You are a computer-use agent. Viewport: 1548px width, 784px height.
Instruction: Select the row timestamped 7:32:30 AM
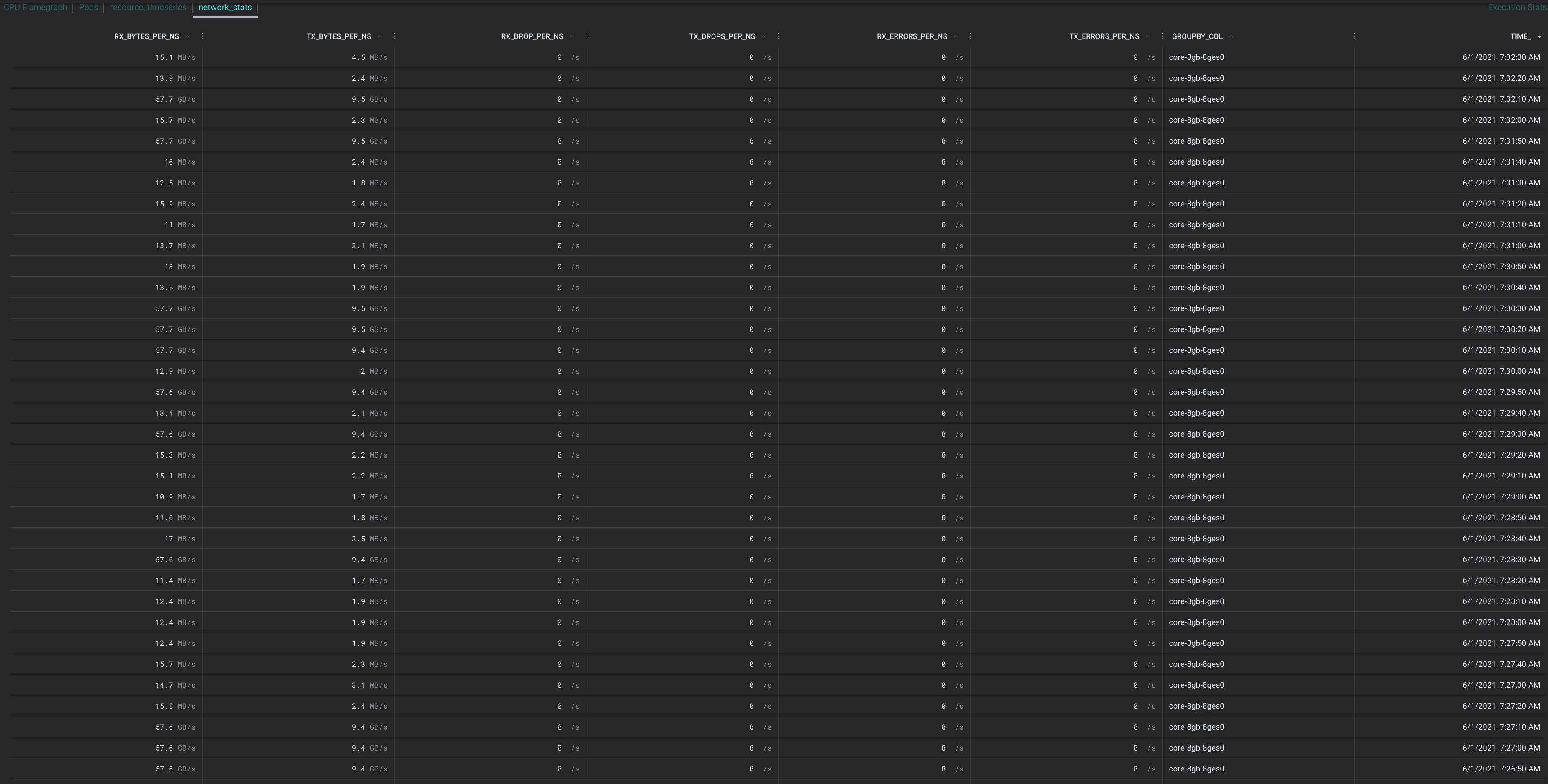coord(1501,58)
